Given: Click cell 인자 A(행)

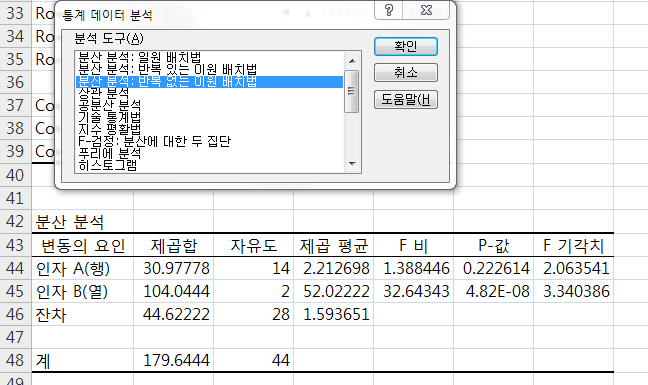Looking at the screenshot, I should pyautogui.click(x=83, y=269).
